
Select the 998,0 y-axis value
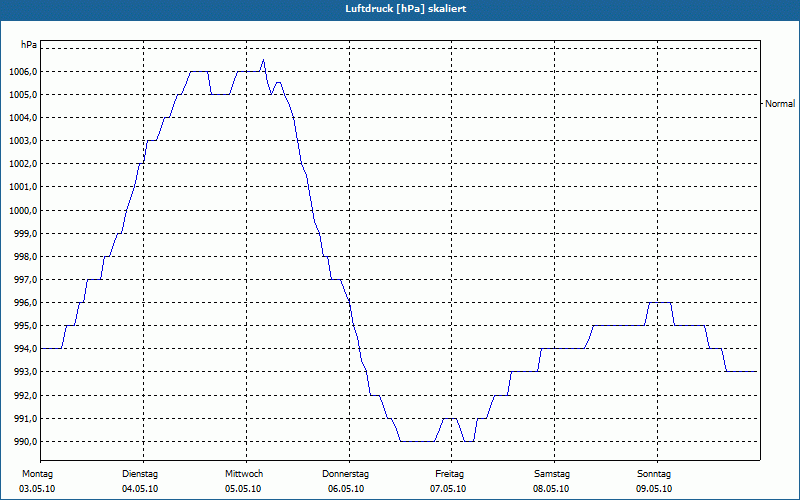click(25, 257)
